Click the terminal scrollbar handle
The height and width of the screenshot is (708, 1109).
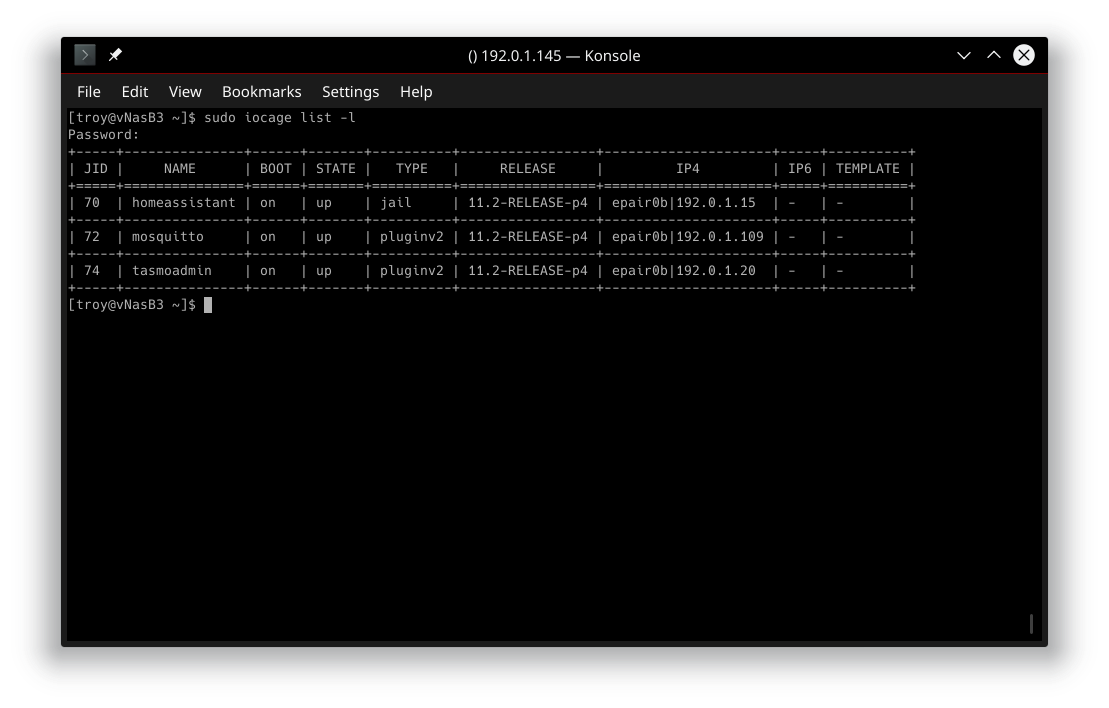[1031, 624]
